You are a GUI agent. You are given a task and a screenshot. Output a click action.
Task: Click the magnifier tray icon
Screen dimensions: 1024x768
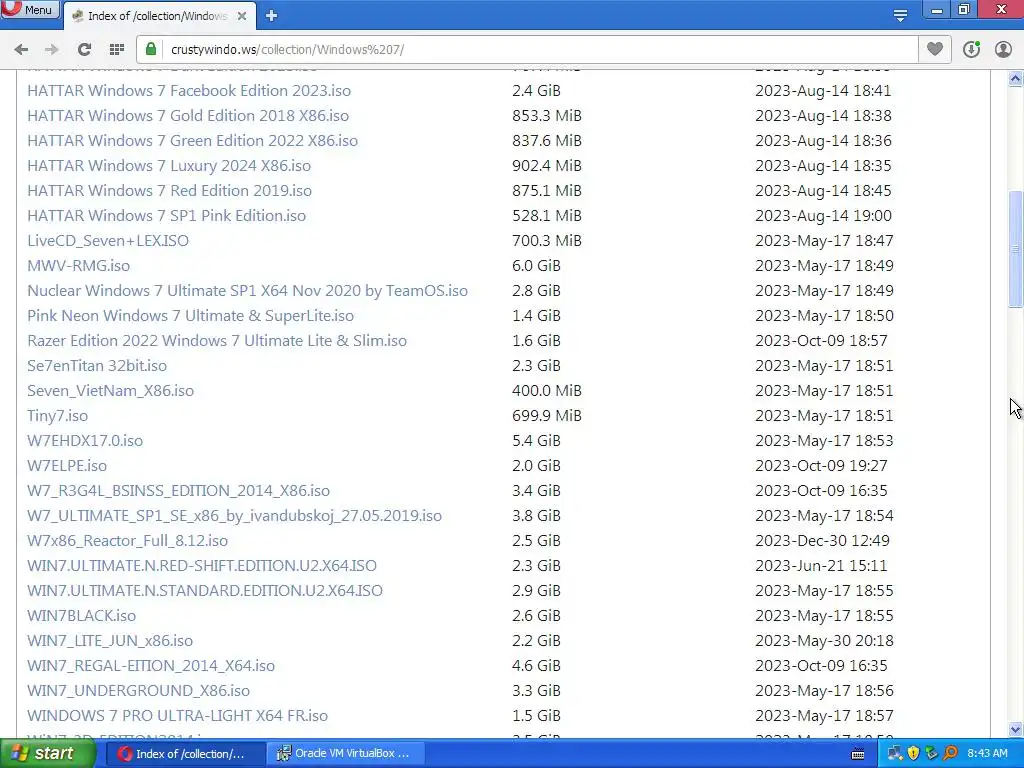(x=950, y=754)
